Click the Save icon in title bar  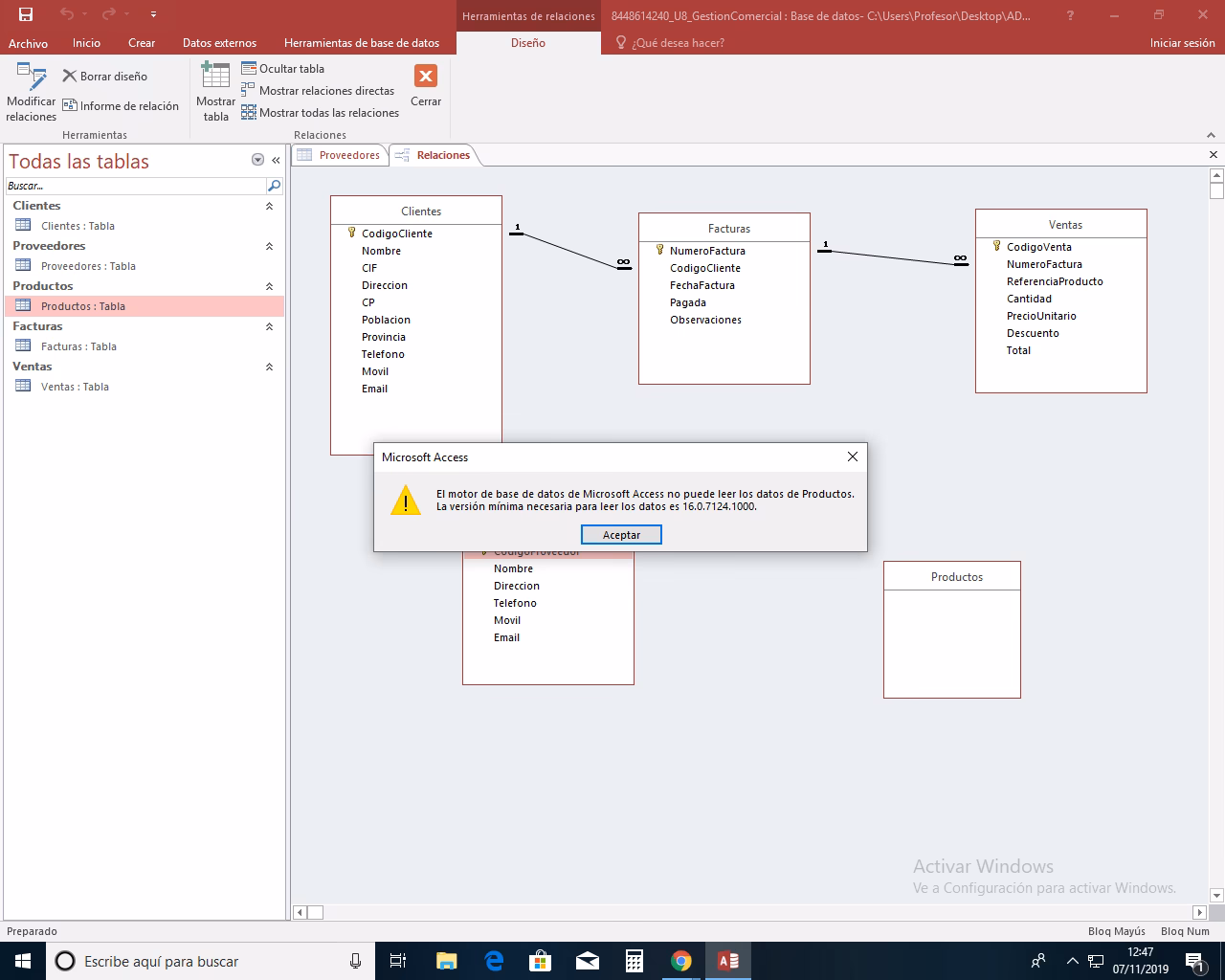(x=26, y=14)
